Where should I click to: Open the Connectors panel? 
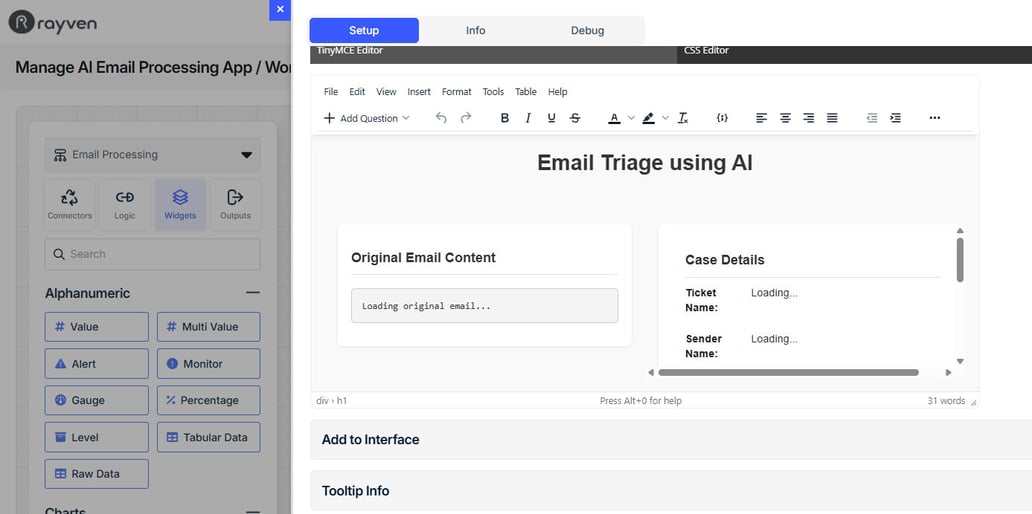pos(70,204)
